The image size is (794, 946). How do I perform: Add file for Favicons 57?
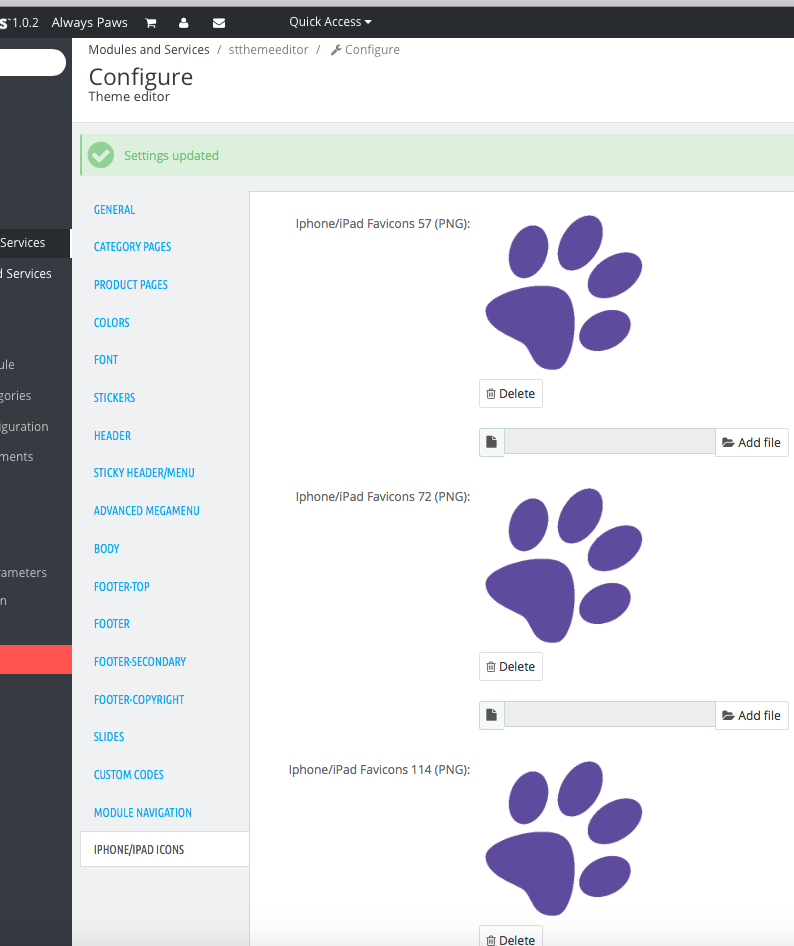pyautogui.click(x=751, y=442)
